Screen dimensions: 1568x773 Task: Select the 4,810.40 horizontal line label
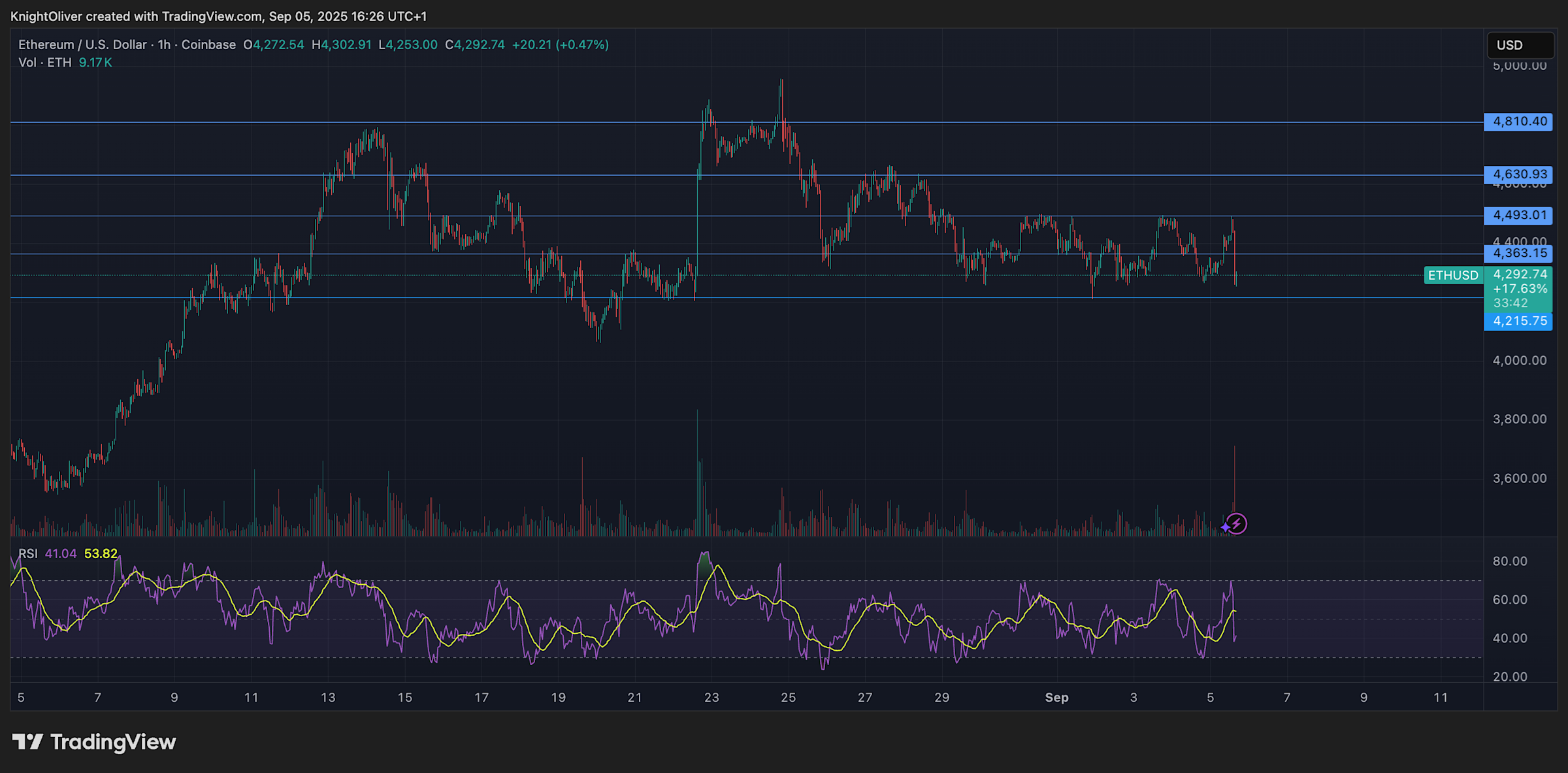[x=1518, y=122]
